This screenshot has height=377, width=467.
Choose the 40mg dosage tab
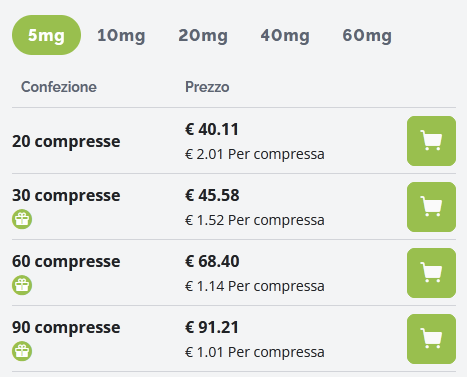point(285,35)
